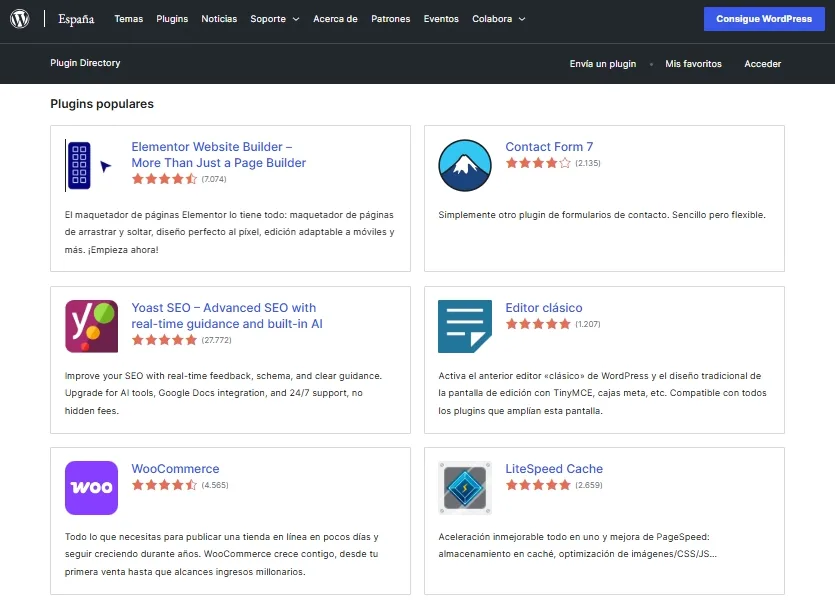Click the description "Activa el anterior editor"

pos(602,393)
